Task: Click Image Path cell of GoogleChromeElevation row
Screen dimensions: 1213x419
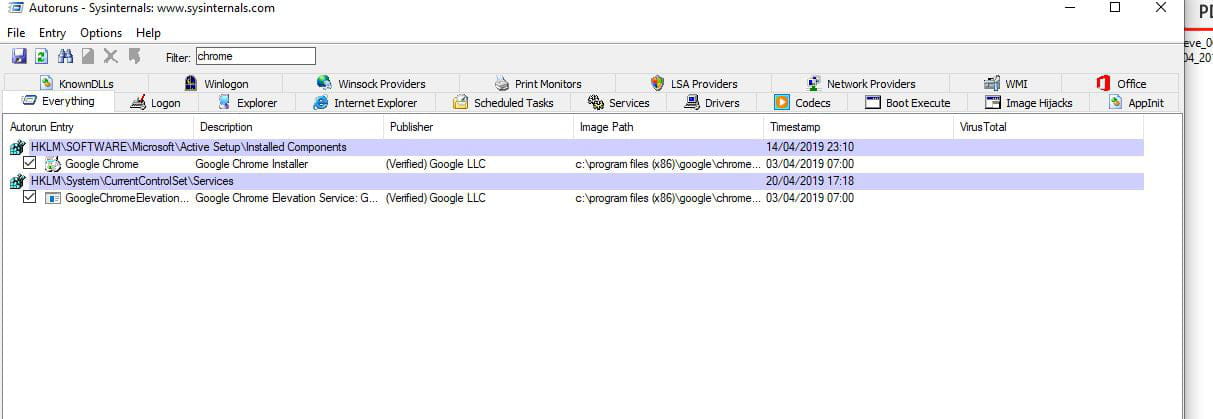Action: [x=668, y=198]
